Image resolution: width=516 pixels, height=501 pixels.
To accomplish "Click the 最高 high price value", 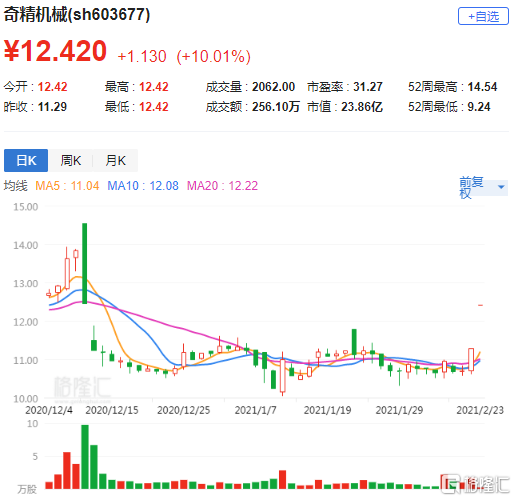I will (154, 87).
